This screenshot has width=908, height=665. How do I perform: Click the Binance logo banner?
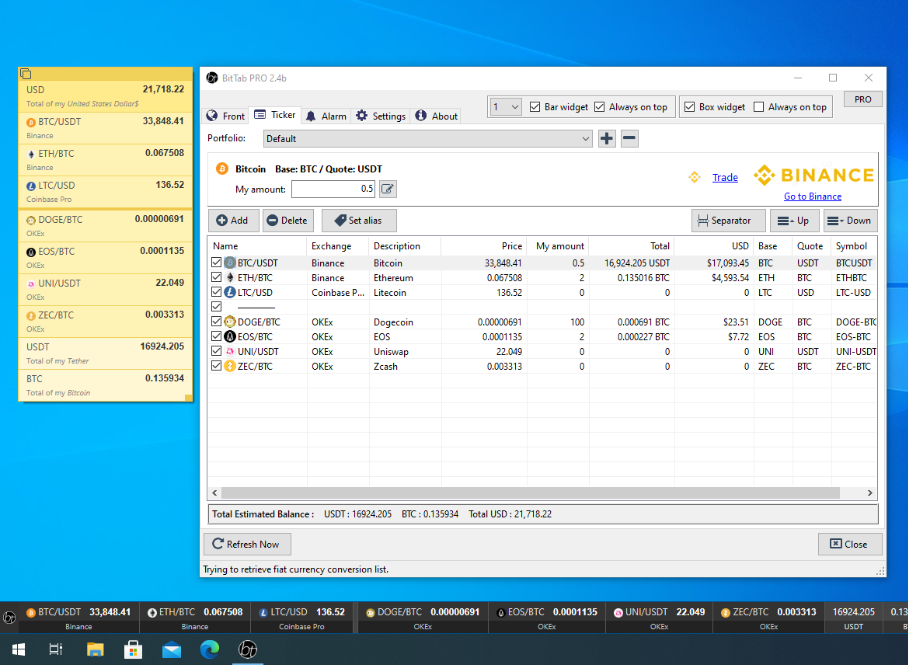814,175
